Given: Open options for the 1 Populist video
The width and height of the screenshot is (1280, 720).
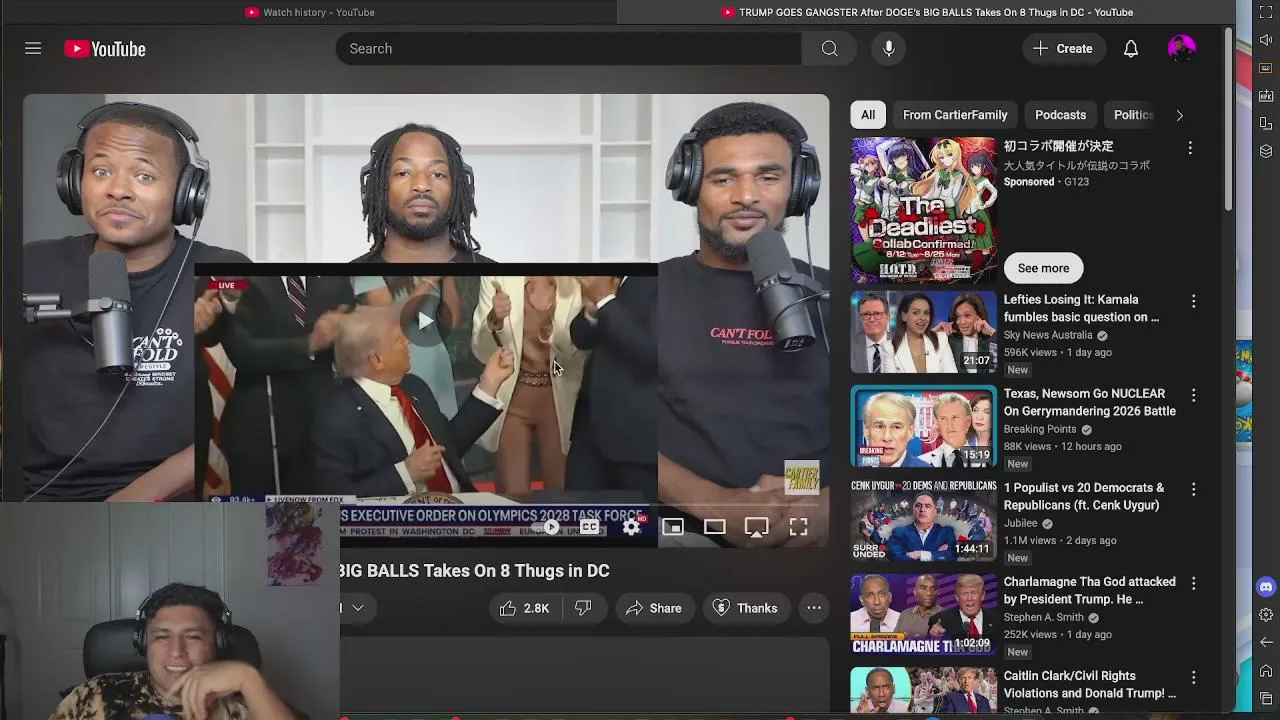Looking at the screenshot, I should 1193,489.
